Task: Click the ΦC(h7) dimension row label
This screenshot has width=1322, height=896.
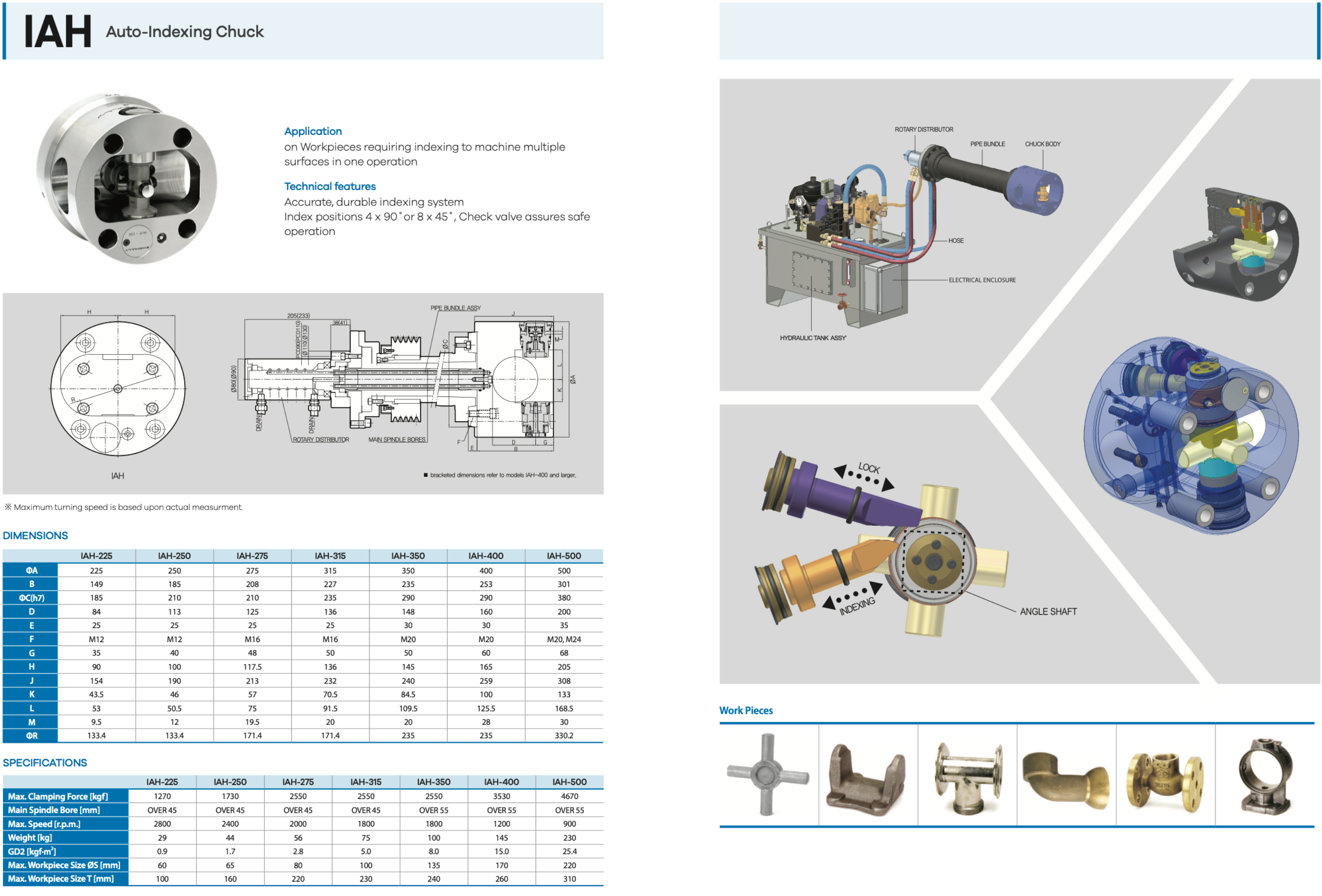Action: pyautogui.click(x=31, y=598)
